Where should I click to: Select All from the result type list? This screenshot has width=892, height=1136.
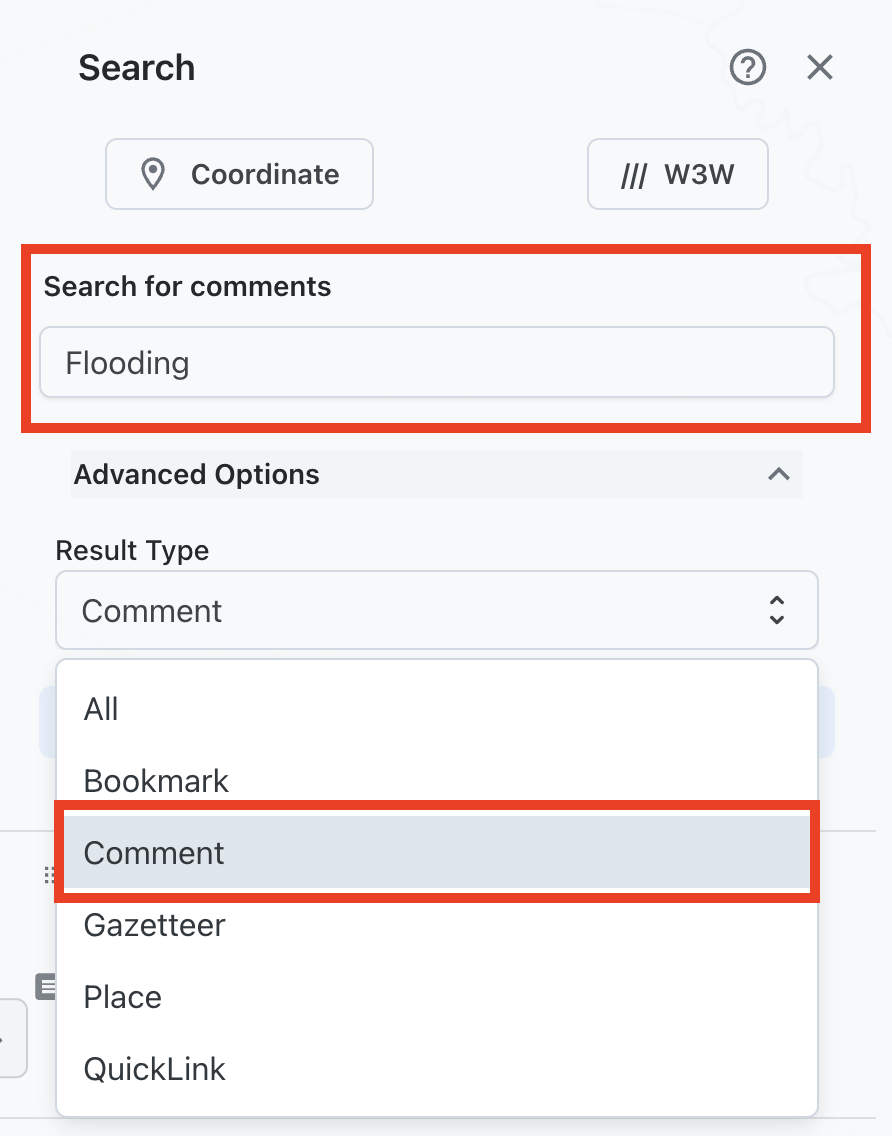pyautogui.click(x=102, y=709)
